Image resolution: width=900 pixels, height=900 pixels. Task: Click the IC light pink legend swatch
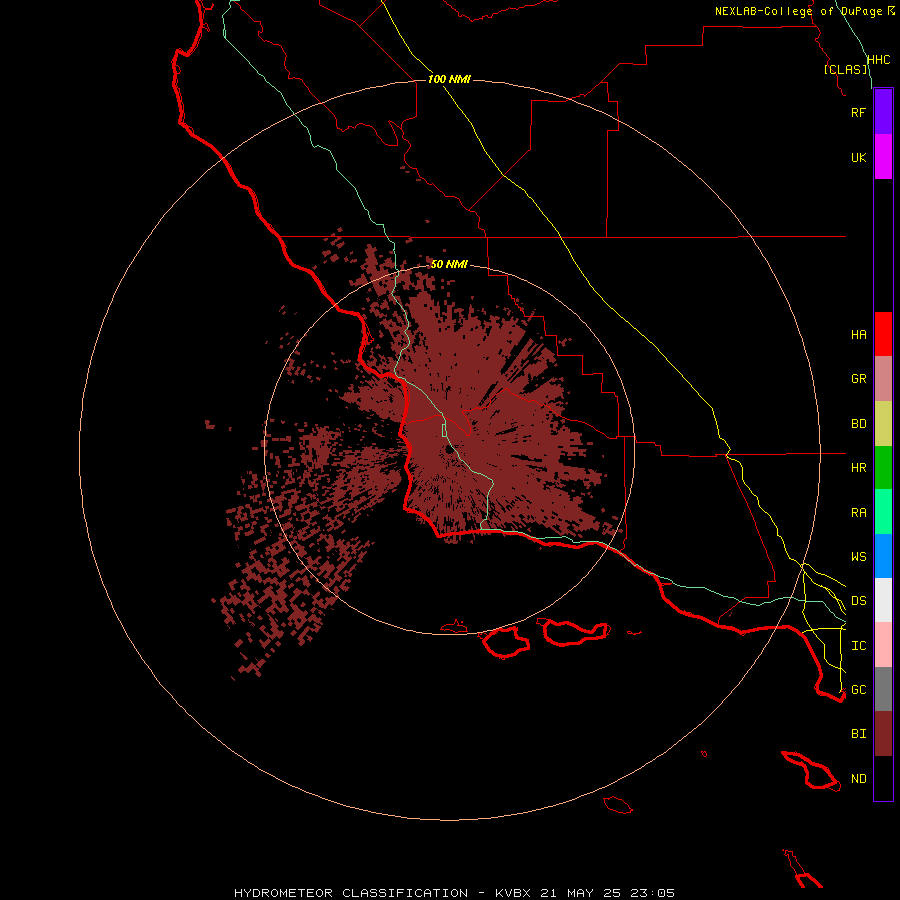pos(883,645)
